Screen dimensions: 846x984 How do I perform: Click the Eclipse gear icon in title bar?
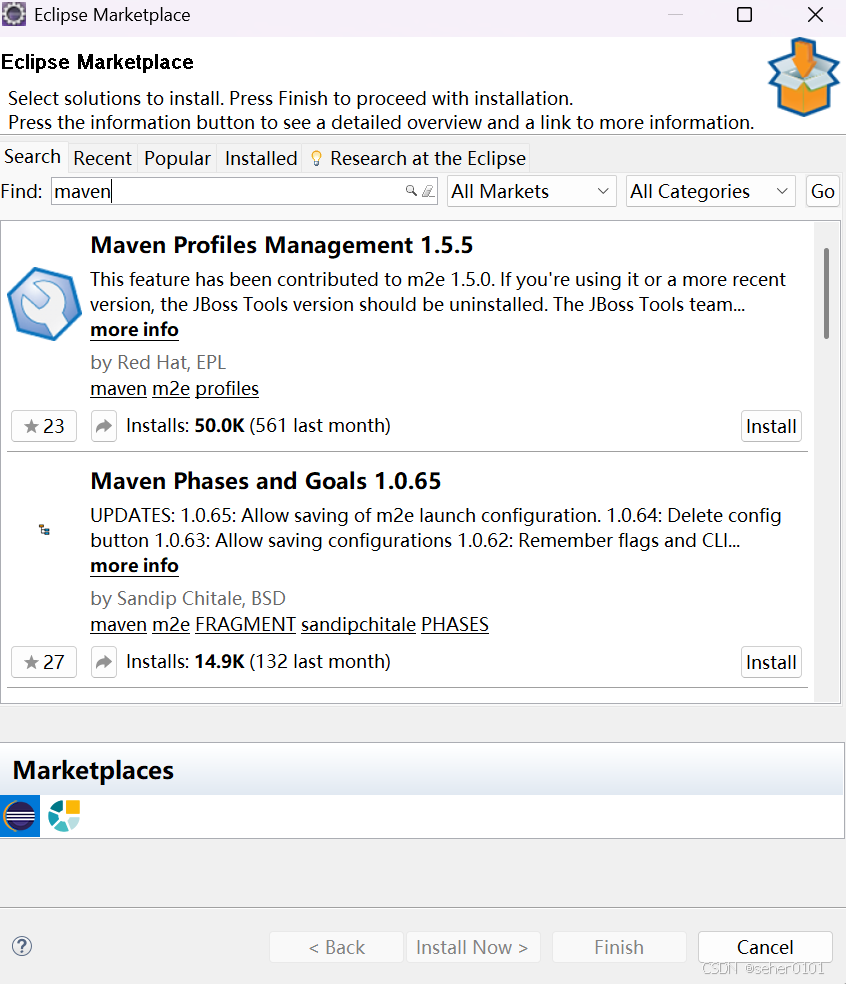click(x=14, y=14)
